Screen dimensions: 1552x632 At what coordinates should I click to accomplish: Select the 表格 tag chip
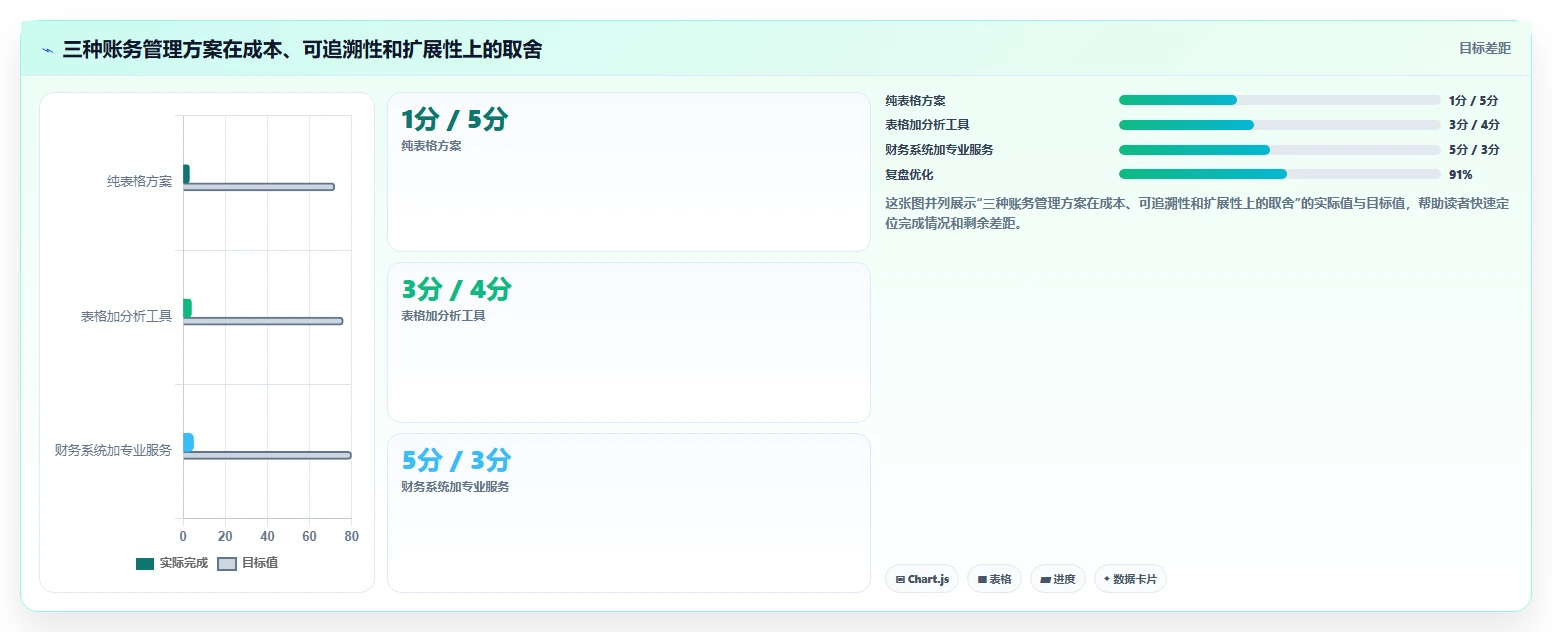click(x=994, y=579)
